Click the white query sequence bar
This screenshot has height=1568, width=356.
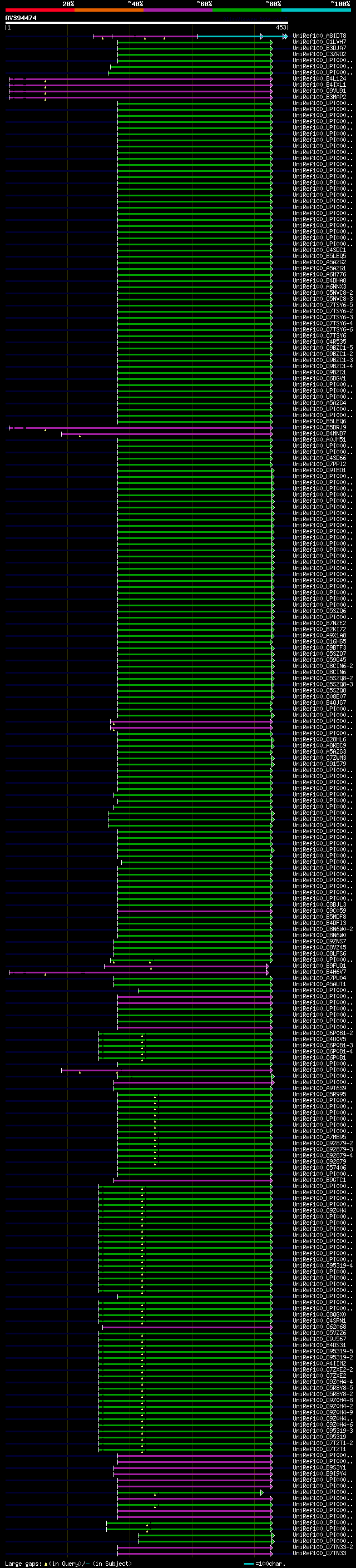click(x=147, y=23)
